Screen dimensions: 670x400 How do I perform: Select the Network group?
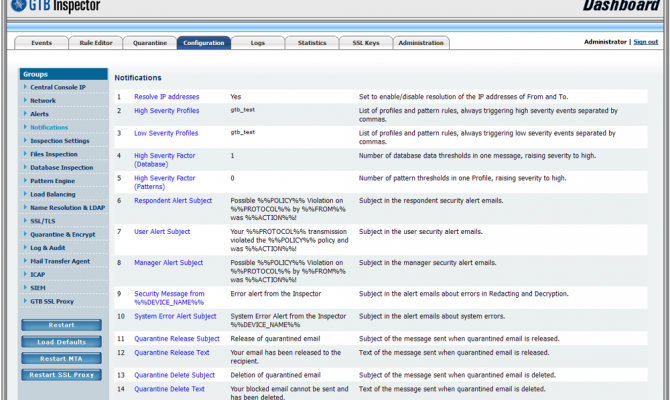43,100
